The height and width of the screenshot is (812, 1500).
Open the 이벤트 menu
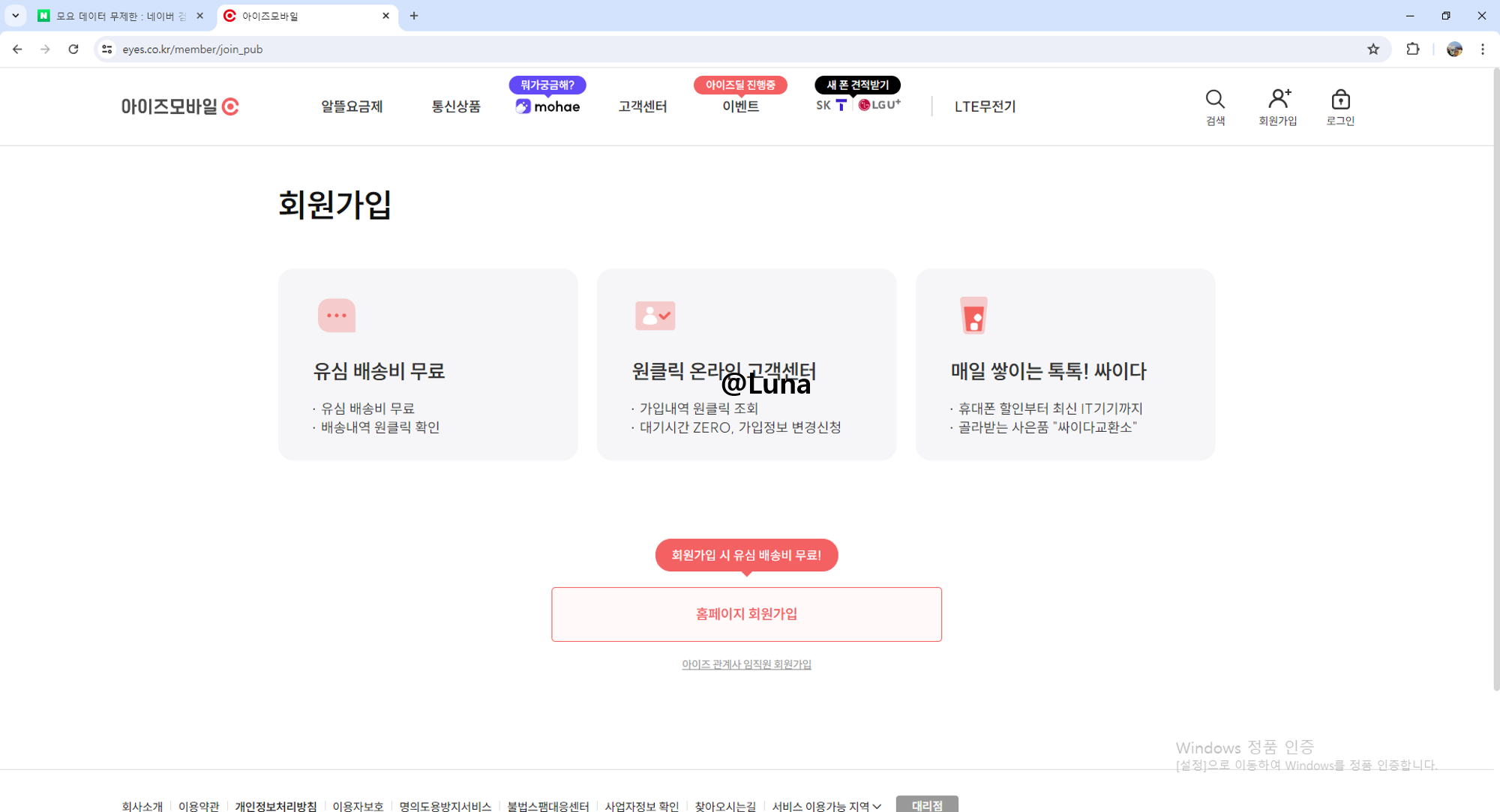pos(740,106)
